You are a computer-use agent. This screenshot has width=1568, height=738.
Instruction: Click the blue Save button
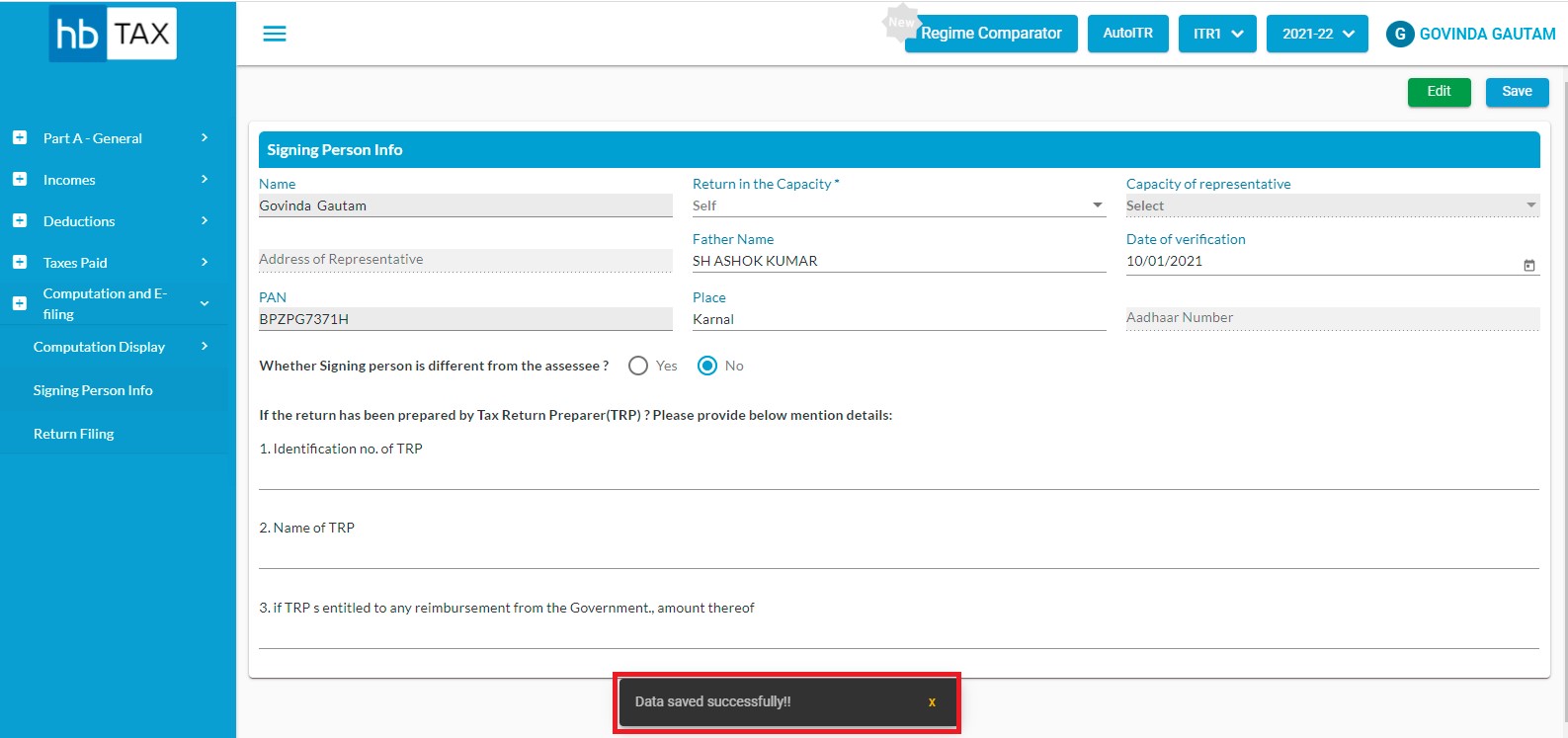[1517, 92]
